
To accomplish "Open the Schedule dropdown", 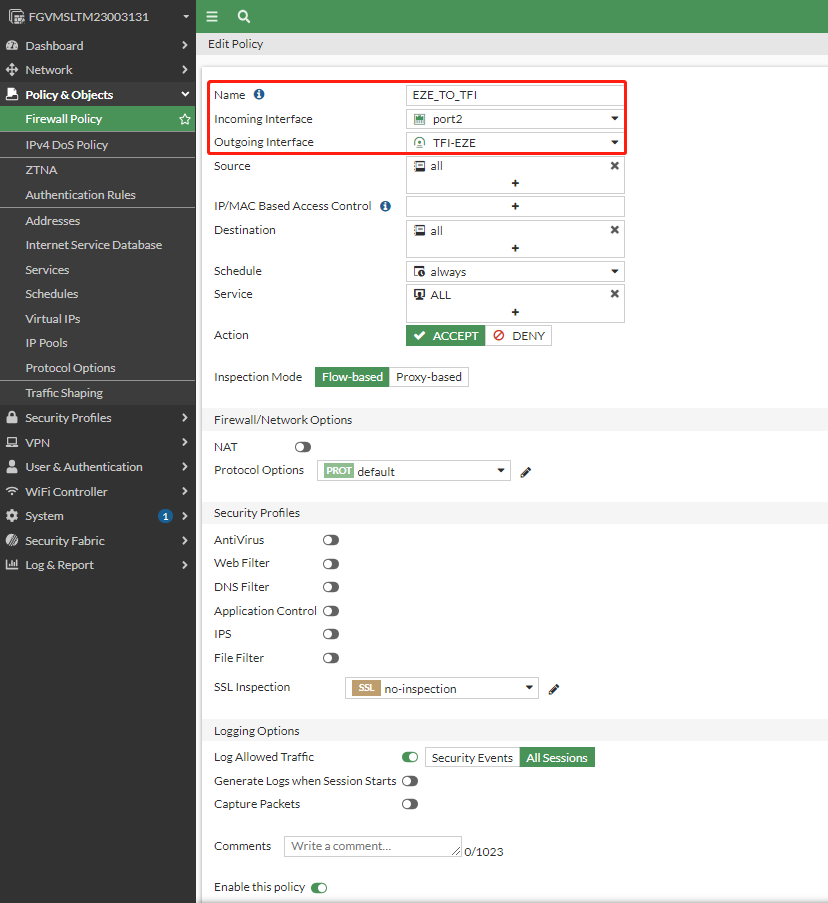I will click(515, 272).
